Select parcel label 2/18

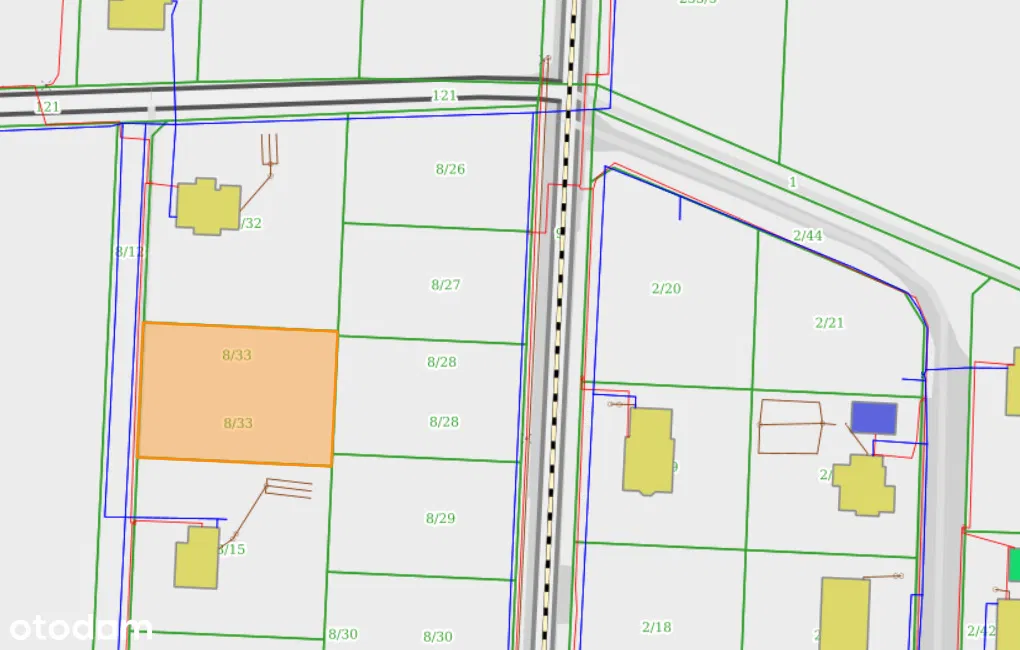point(656,627)
